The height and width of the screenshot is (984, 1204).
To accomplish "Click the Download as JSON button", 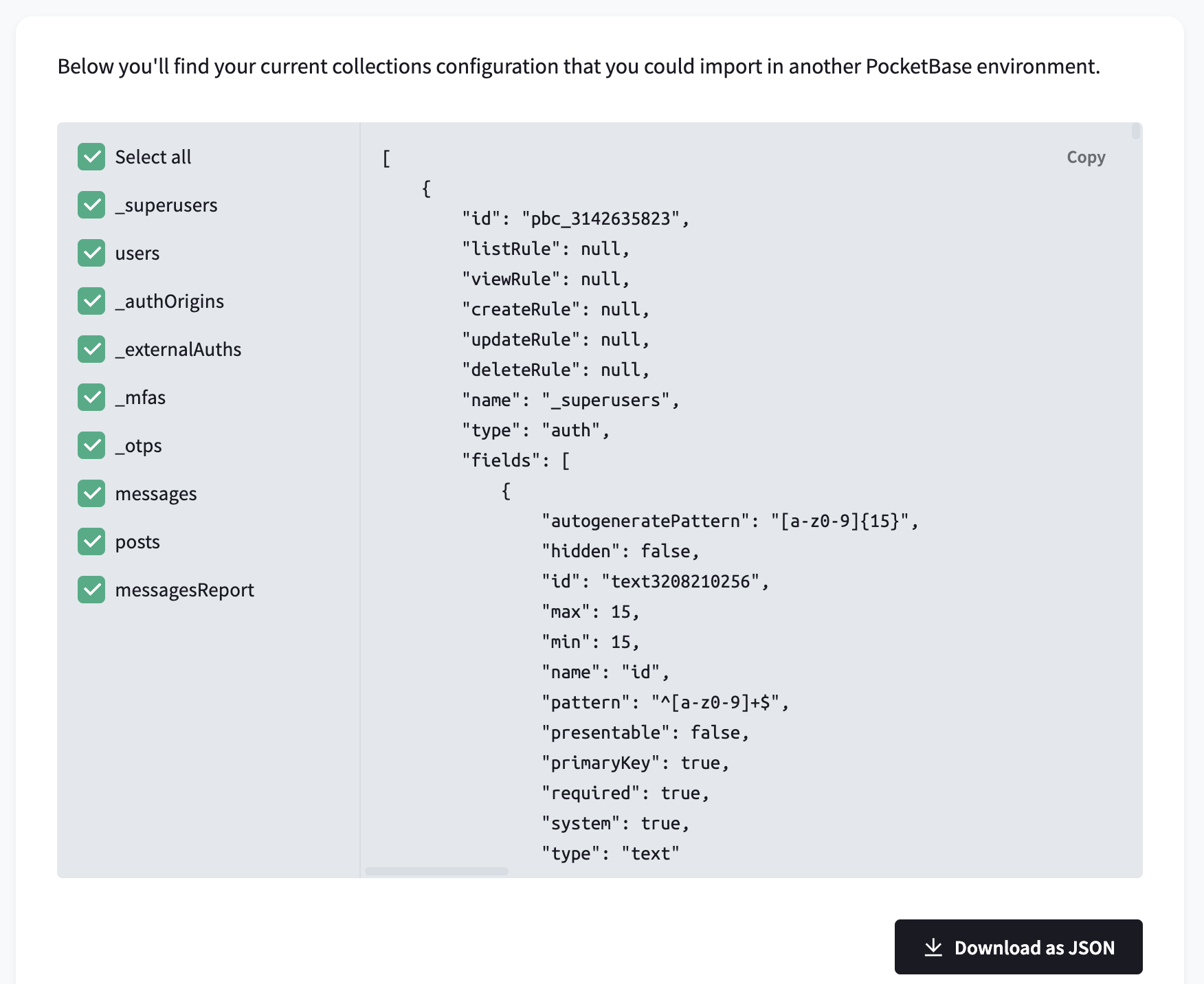I will (x=1018, y=947).
